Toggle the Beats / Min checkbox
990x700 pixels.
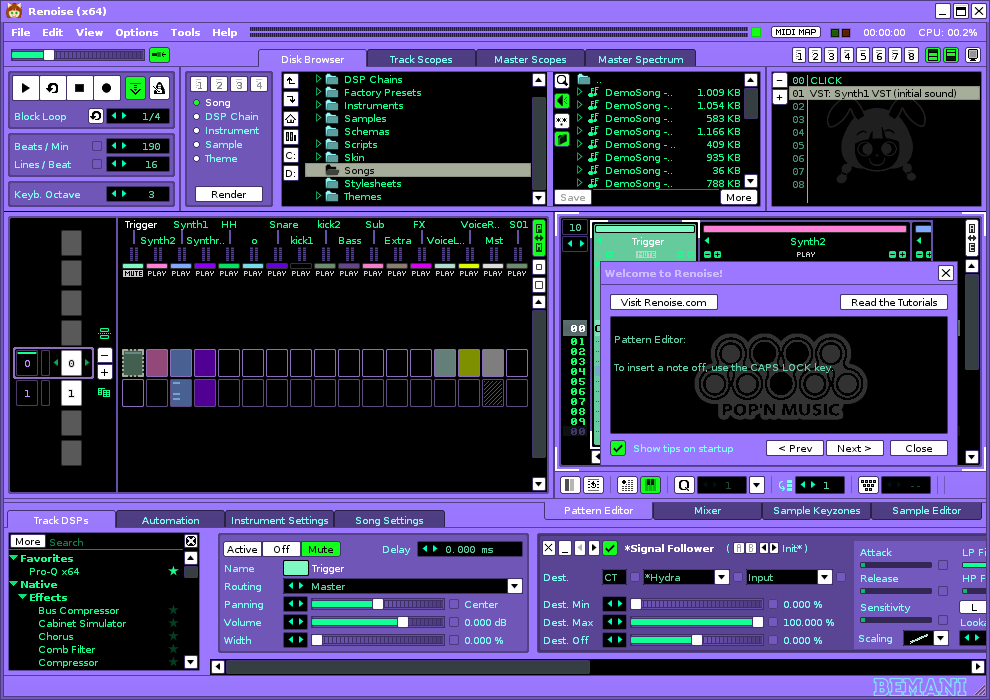97,146
